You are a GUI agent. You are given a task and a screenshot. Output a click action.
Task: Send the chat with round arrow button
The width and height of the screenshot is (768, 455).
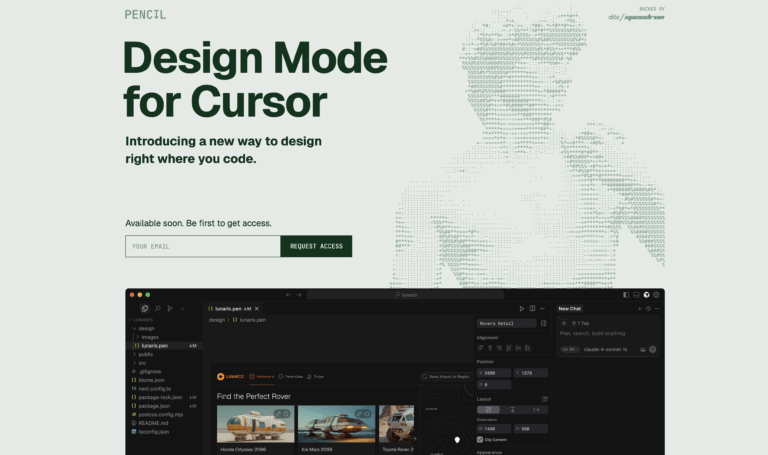pyautogui.click(x=652, y=350)
